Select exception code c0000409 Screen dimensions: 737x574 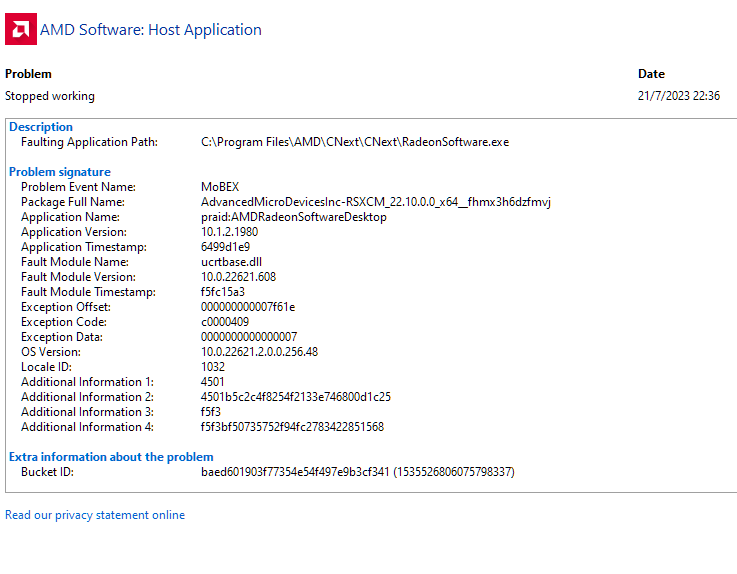(225, 322)
